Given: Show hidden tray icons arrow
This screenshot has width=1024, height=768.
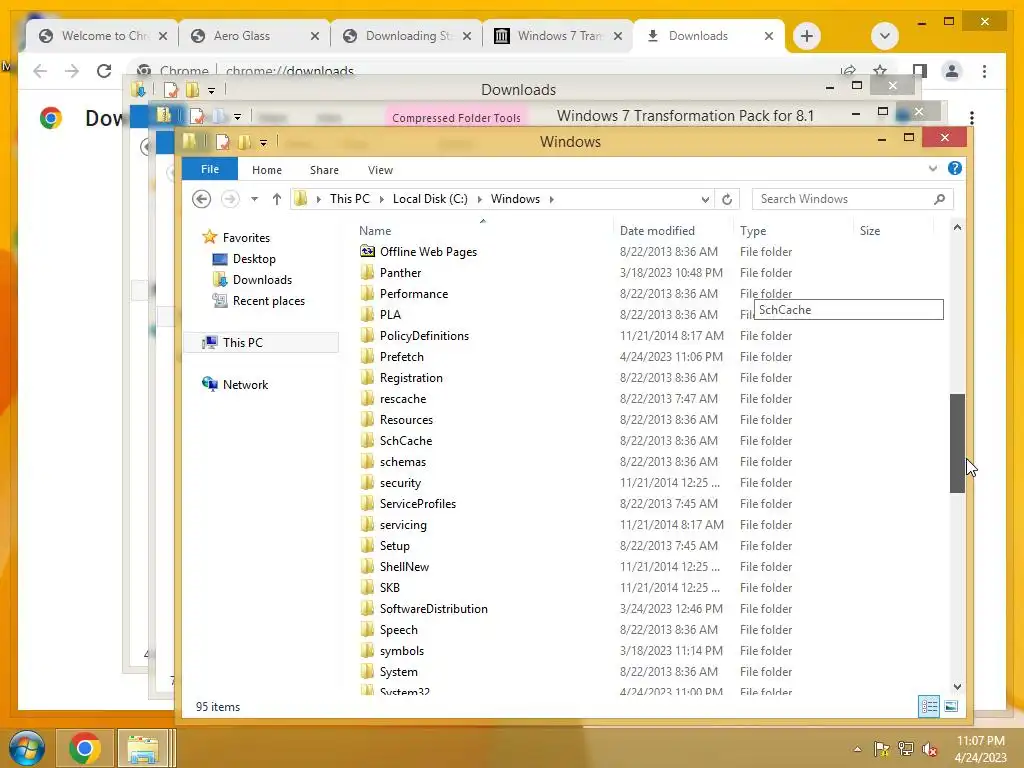Looking at the screenshot, I should pos(857,749).
